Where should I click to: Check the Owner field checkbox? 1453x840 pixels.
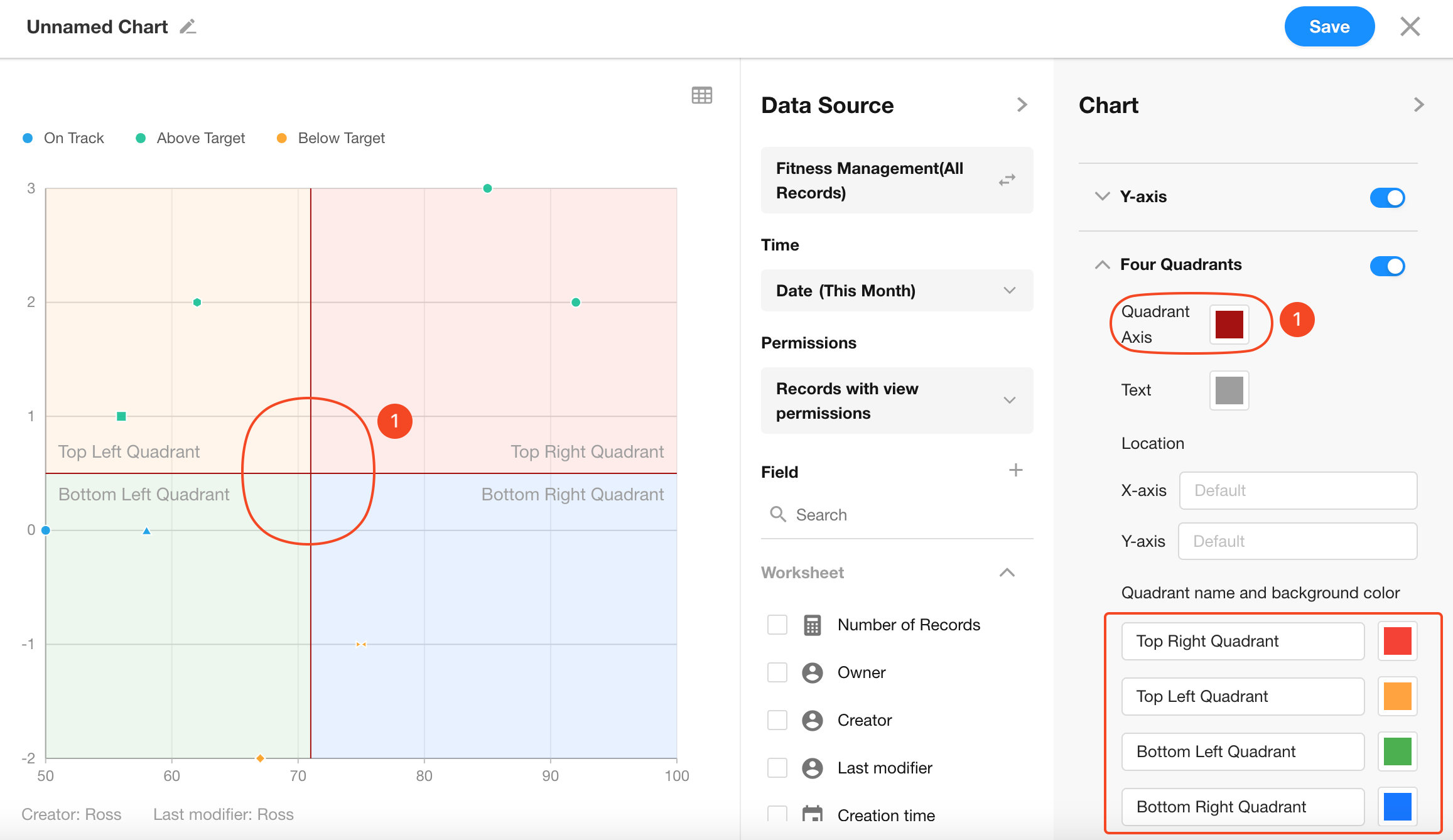tap(777, 672)
